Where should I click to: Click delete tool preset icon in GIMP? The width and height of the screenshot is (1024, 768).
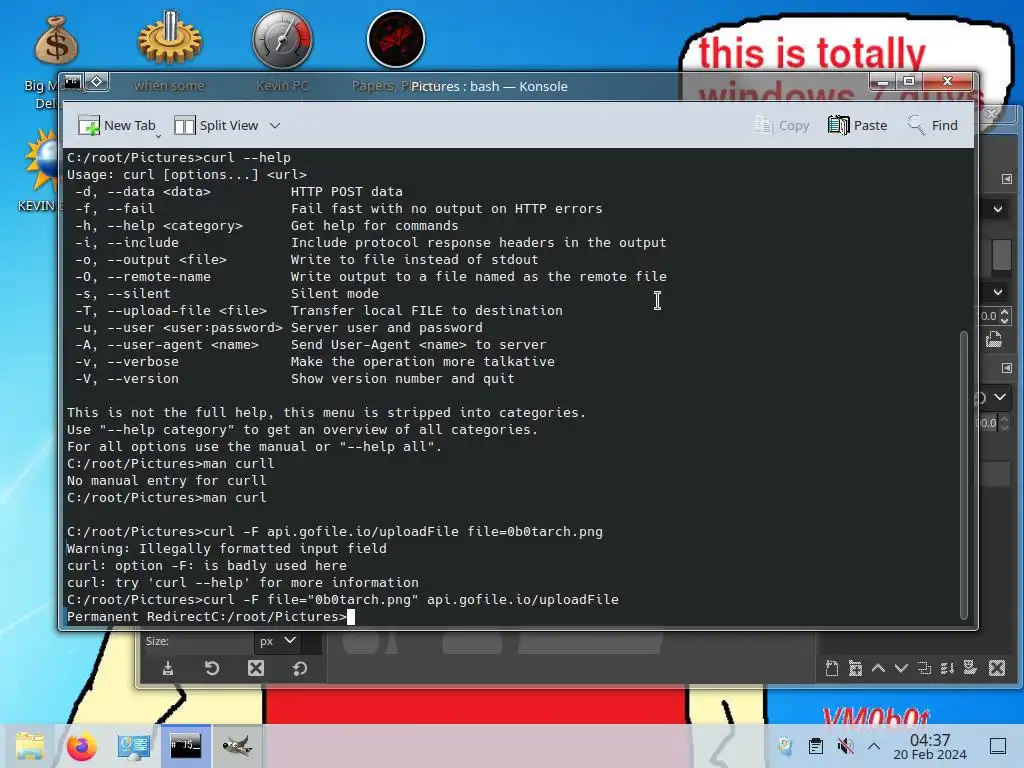256,668
